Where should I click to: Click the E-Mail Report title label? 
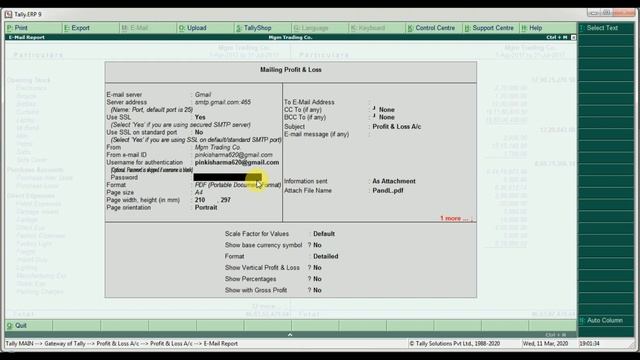[x=27, y=37]
